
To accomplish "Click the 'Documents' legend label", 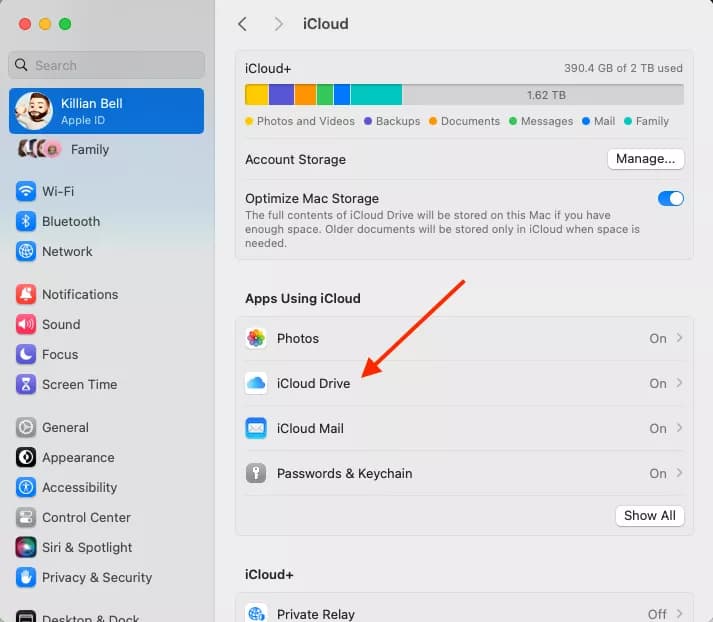I will 470,121.
